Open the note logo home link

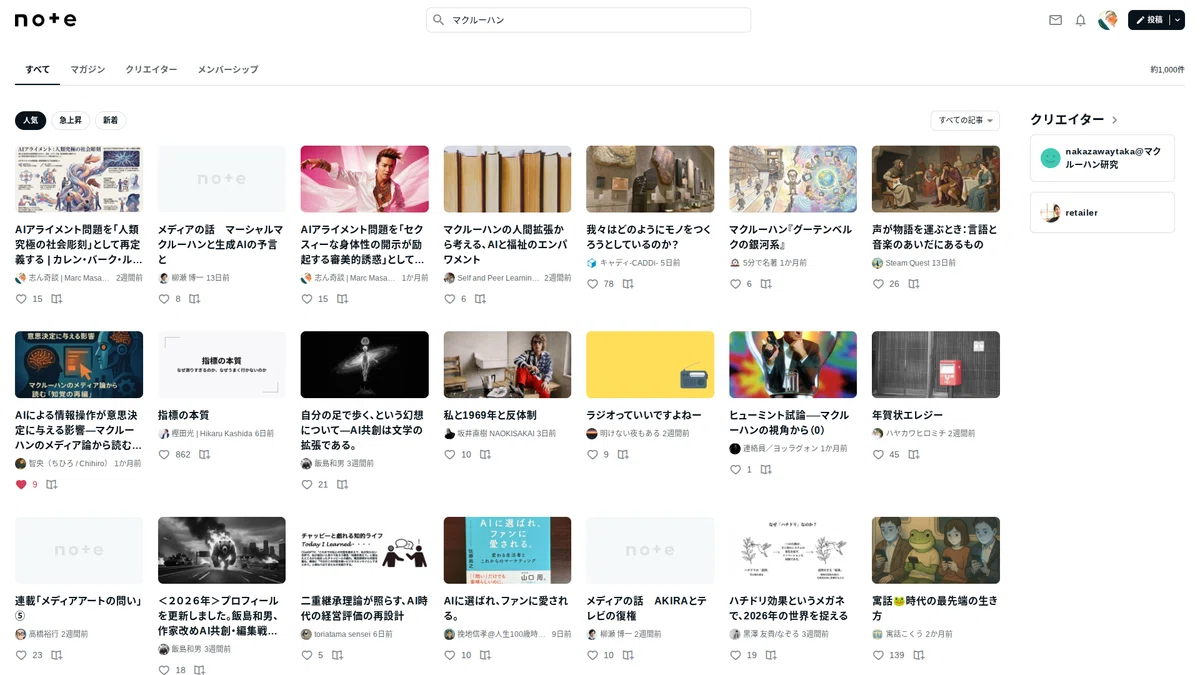pyautogui.click(x=45, y=20)
